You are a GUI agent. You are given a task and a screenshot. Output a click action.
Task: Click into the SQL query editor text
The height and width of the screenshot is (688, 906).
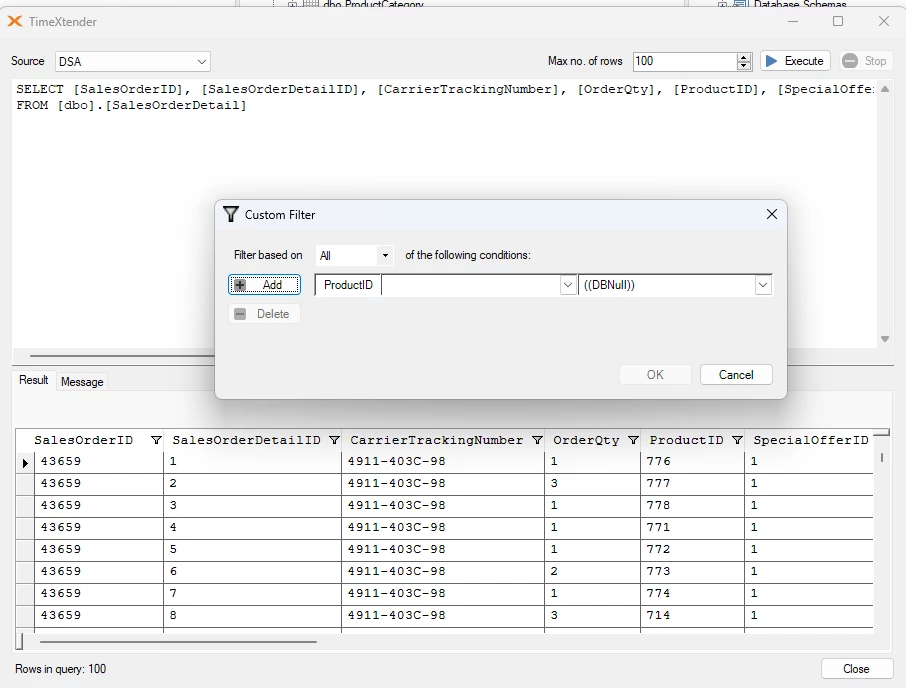coord(444,214)
